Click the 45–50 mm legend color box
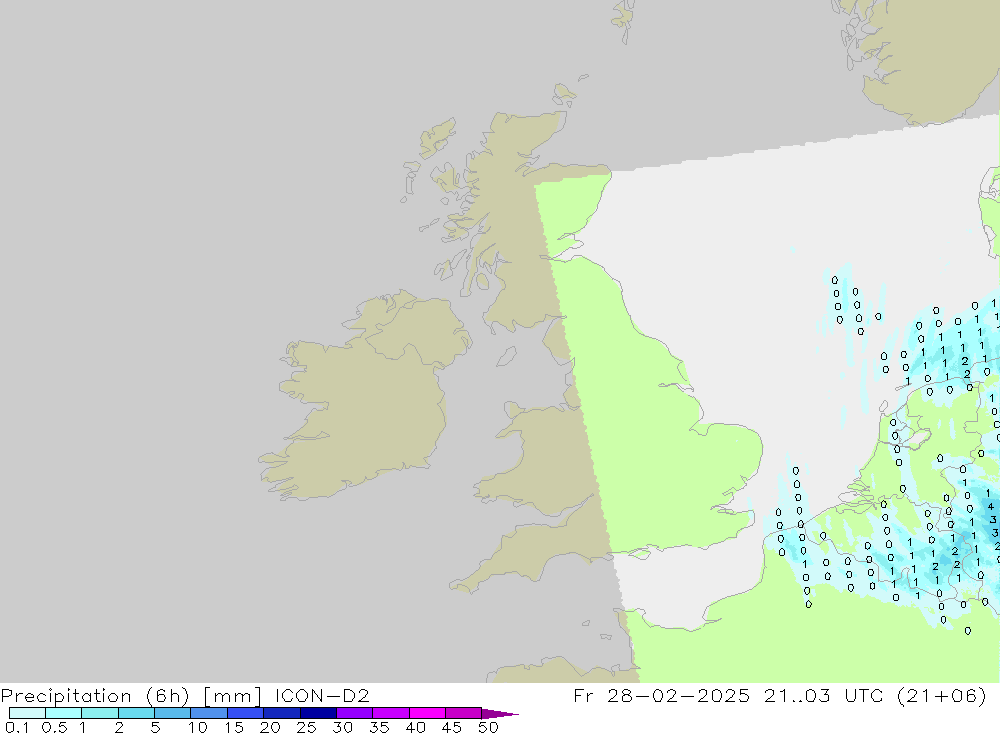This screenshot has height=733, width=1000. [464, 713]
